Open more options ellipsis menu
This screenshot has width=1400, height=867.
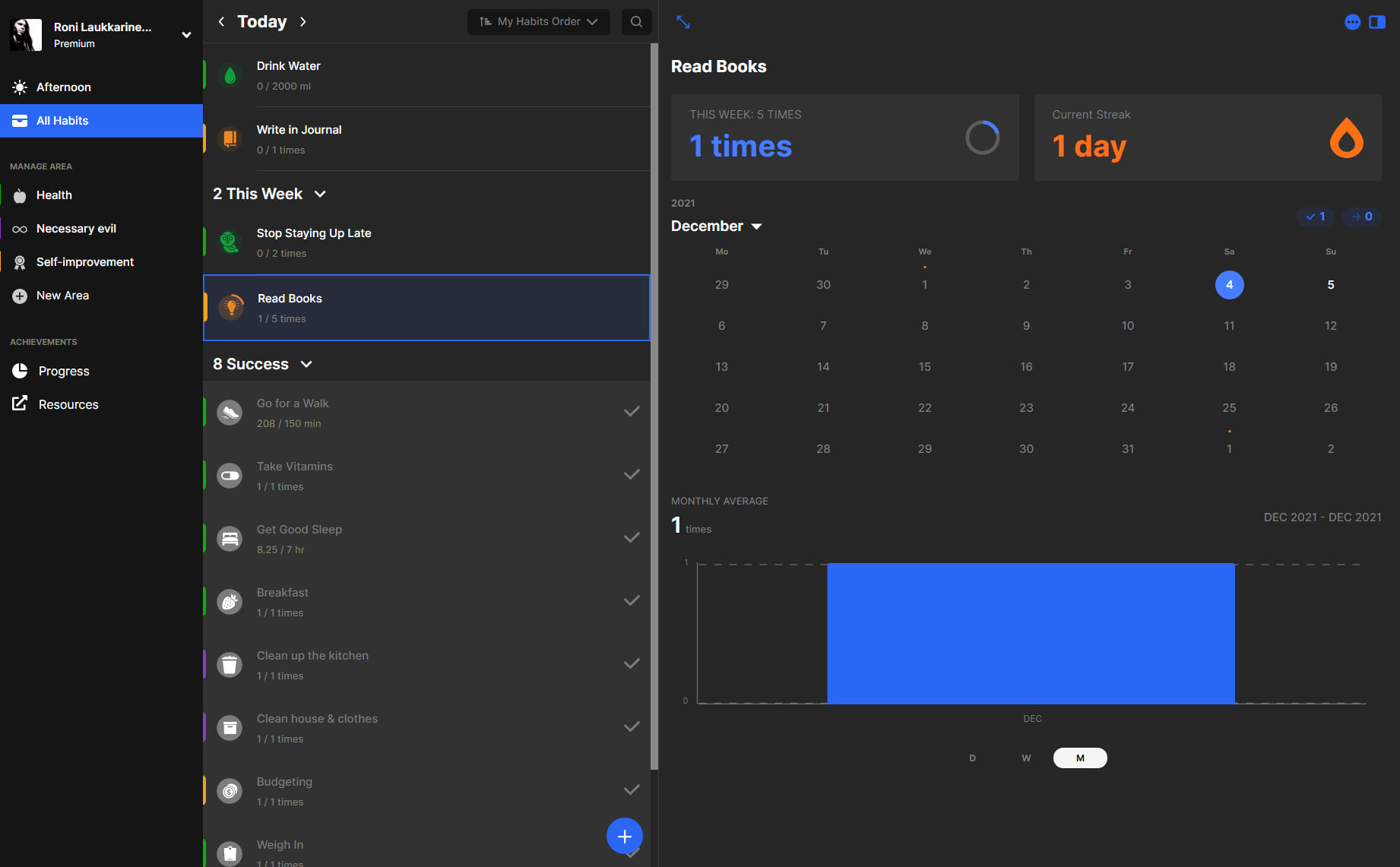(x=1352, y=22)
